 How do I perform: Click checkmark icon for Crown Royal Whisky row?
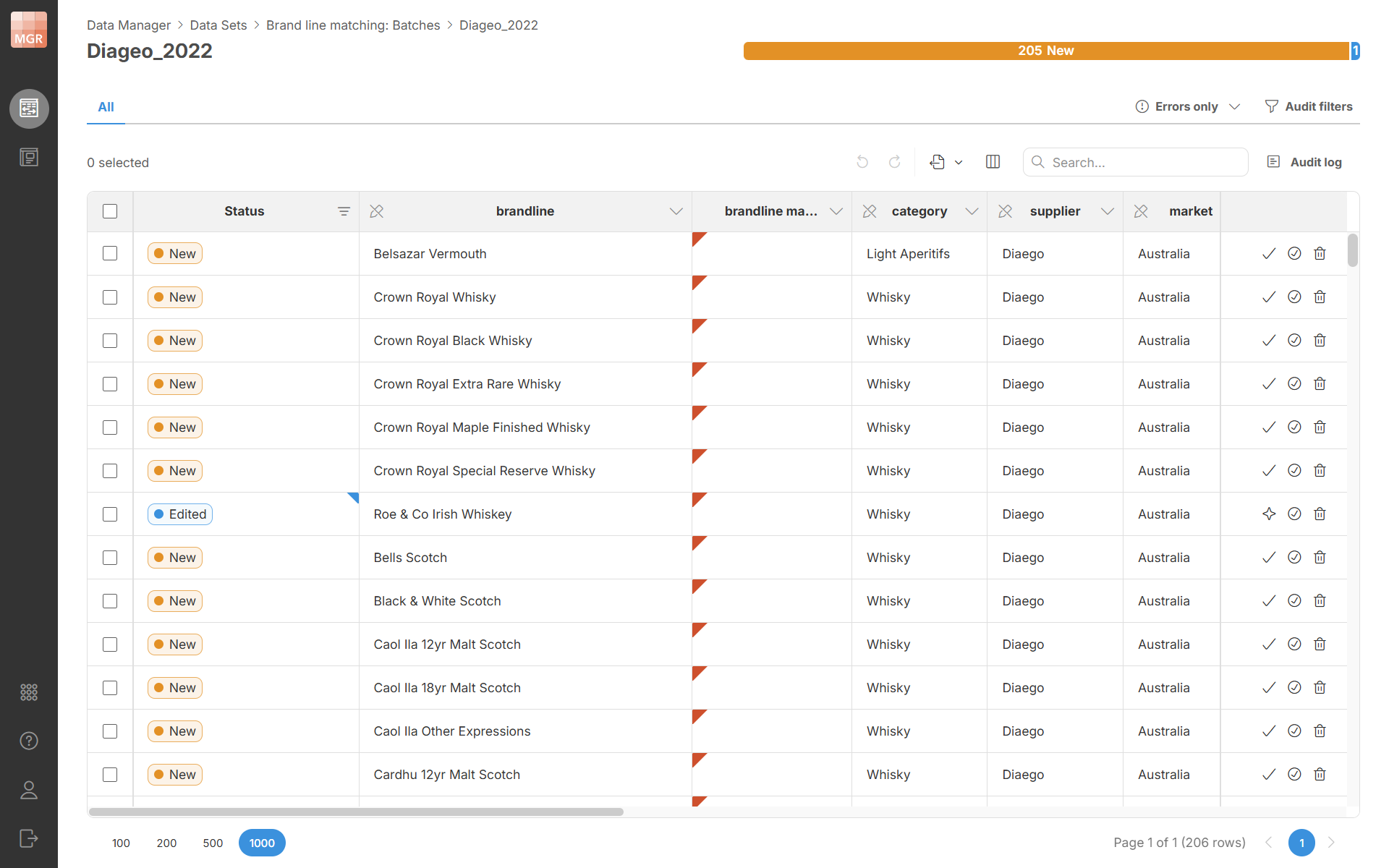1269,297
